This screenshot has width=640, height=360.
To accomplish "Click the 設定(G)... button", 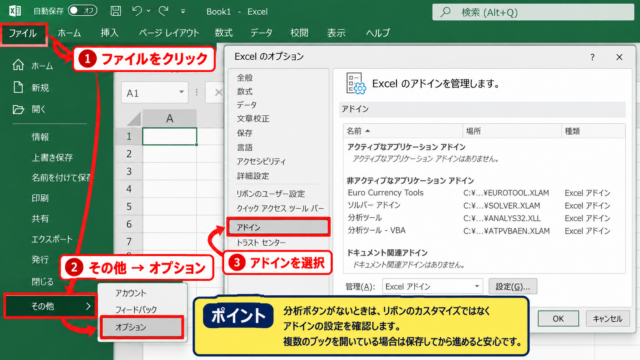I will pos(513,287).
